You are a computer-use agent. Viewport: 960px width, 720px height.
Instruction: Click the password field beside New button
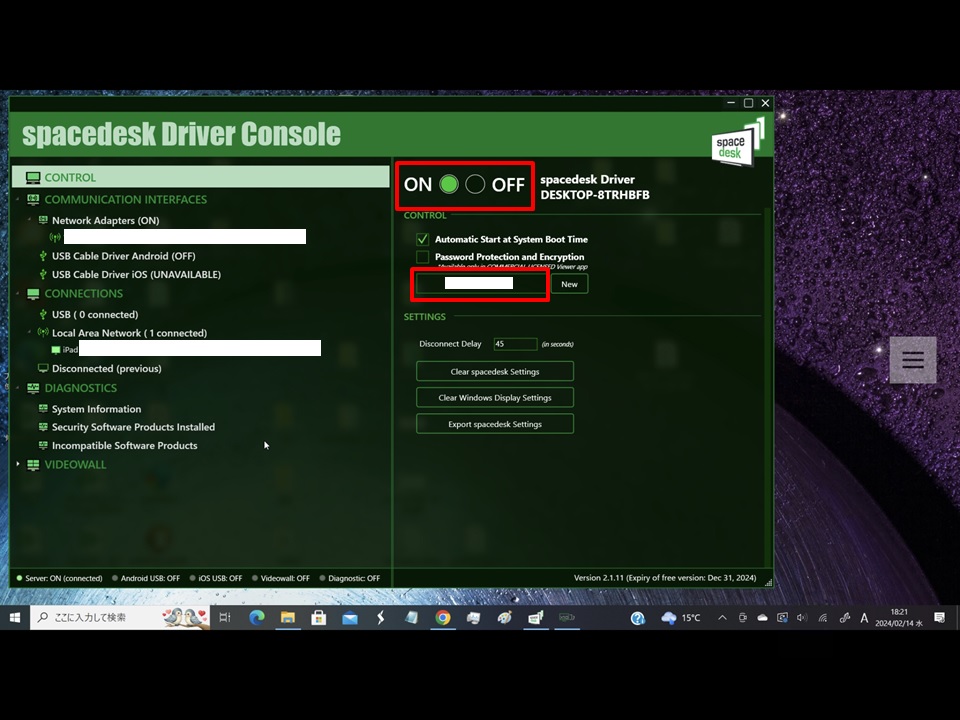(480, 284)
